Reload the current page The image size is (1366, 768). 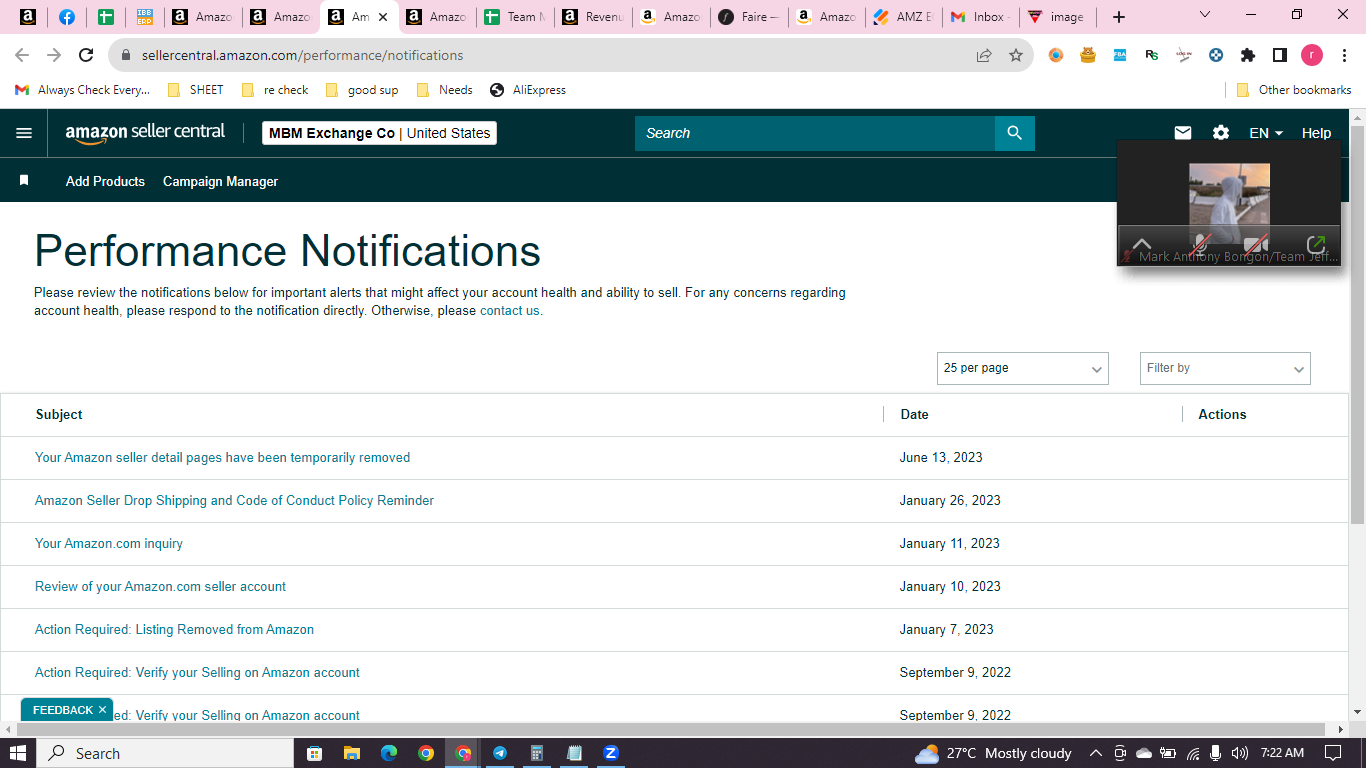coord(86,56)
